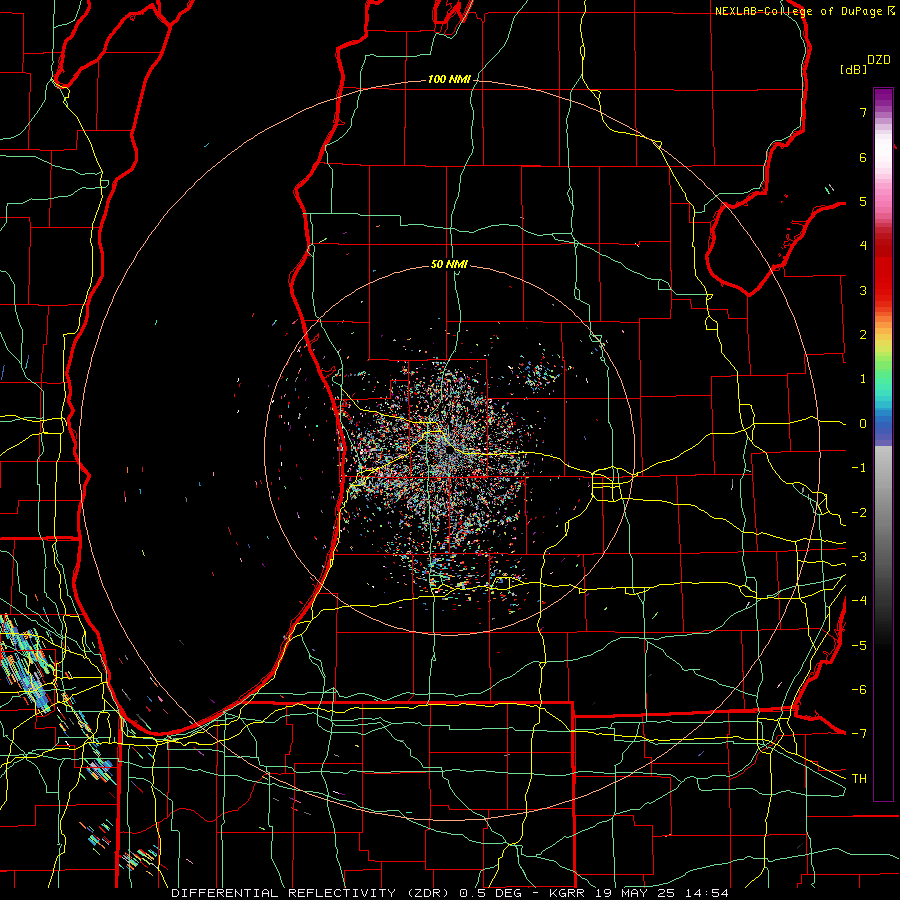900x900 pixels.
Task: Click the (ZDR) abbreviation in the caption
Action: (427, 893)
